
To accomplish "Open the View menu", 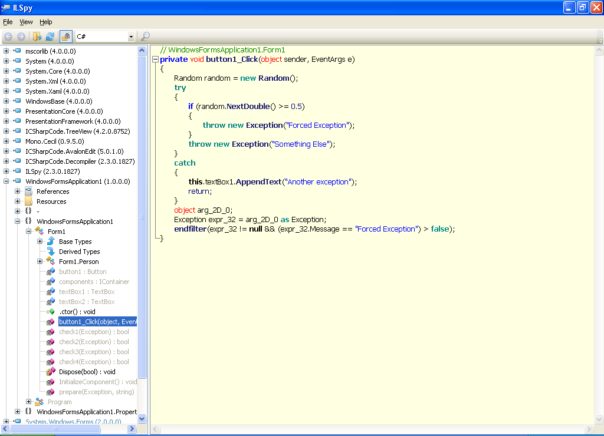I will [x=26, y=22].
